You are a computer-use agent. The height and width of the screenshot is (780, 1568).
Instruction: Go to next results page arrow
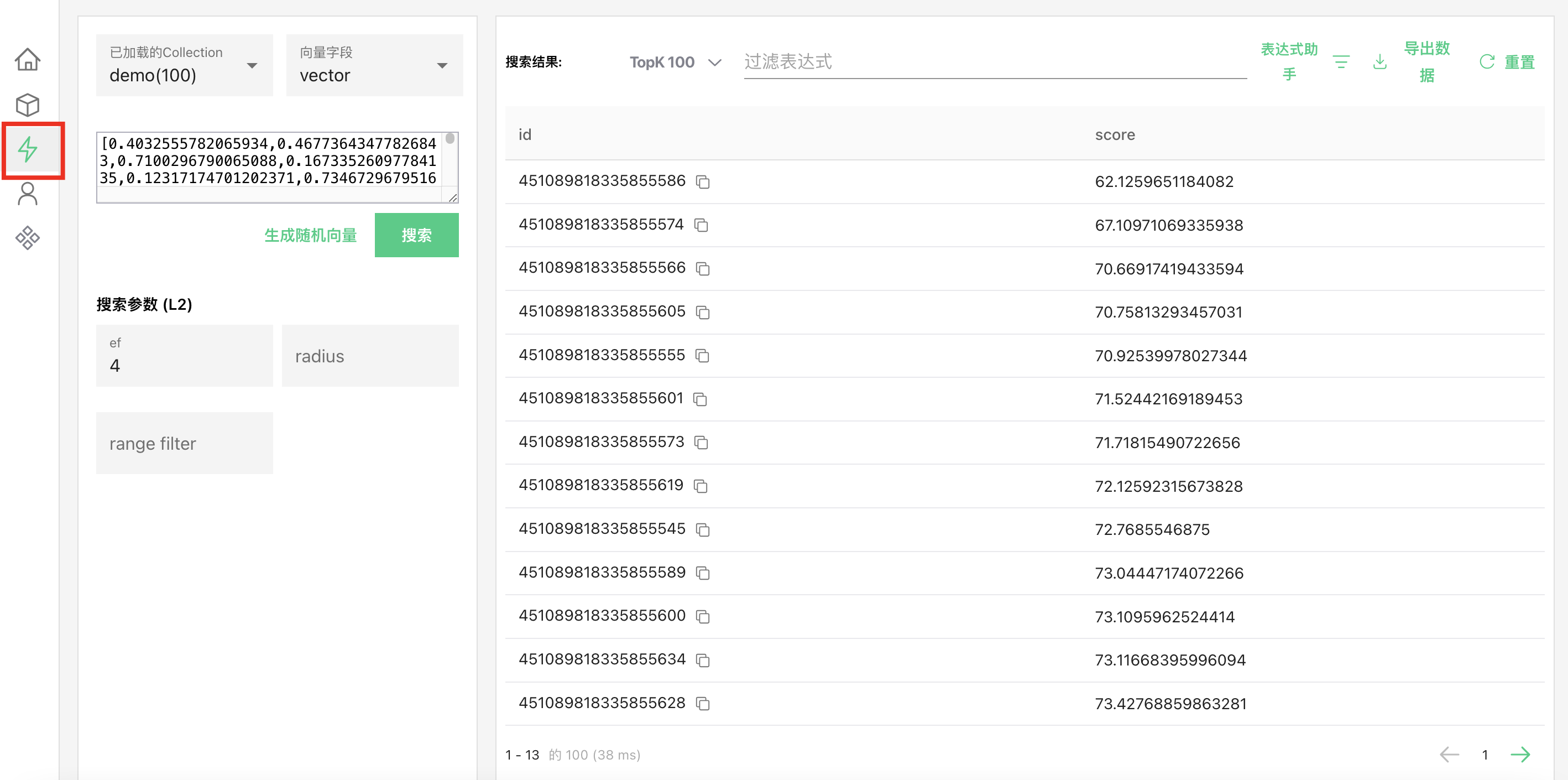coord(1520,755)
